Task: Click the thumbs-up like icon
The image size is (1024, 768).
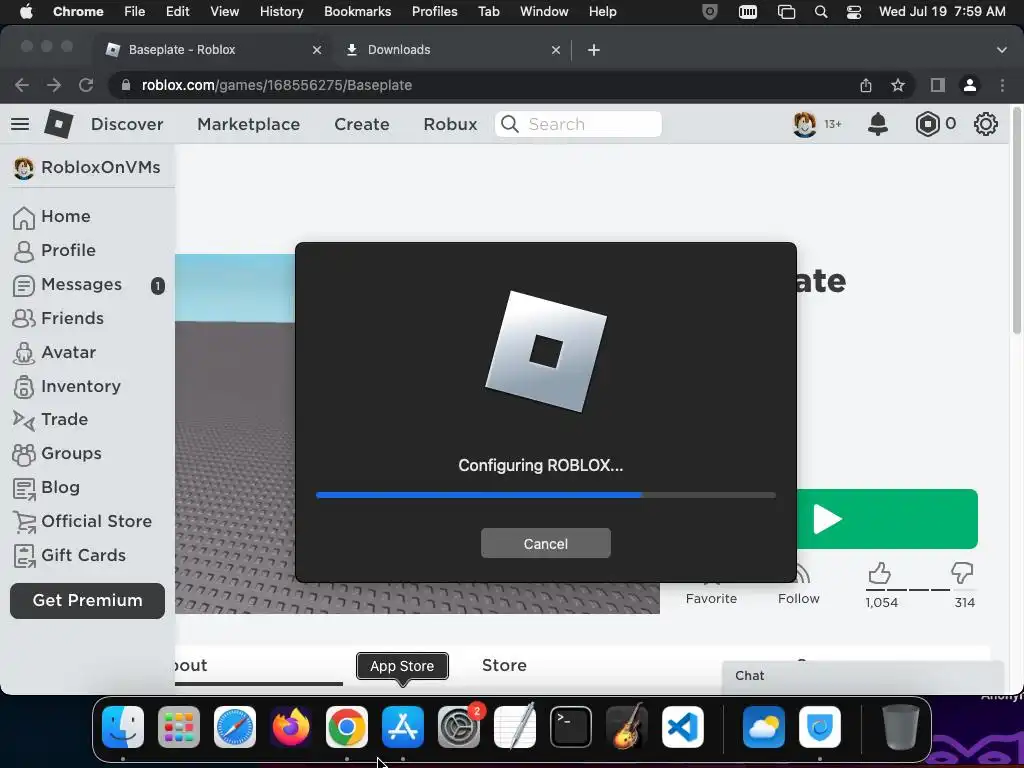Action: click(880, 573)
